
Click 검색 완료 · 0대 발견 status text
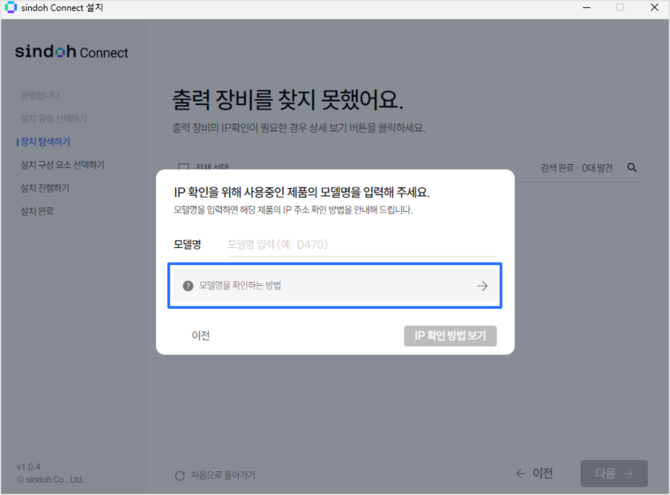click(576, 168)
